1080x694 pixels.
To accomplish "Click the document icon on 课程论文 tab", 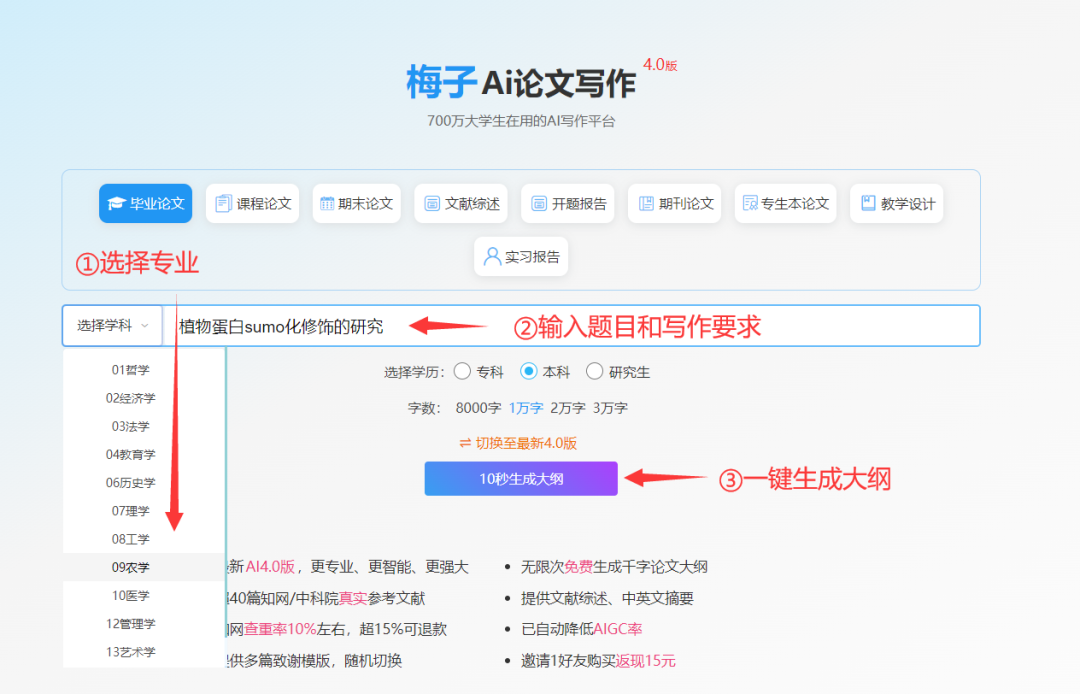I will (x=222, y=203).
